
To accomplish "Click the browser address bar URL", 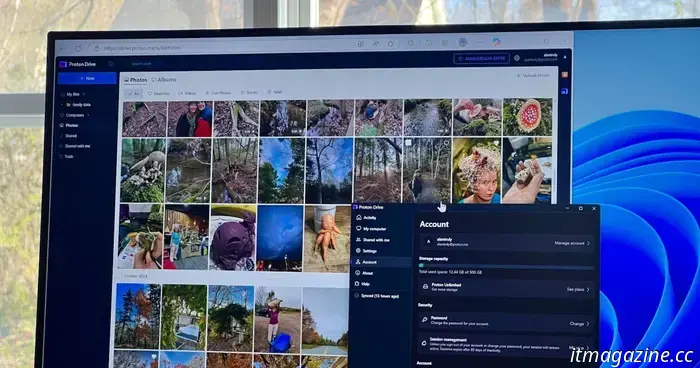I will [142, 48].
